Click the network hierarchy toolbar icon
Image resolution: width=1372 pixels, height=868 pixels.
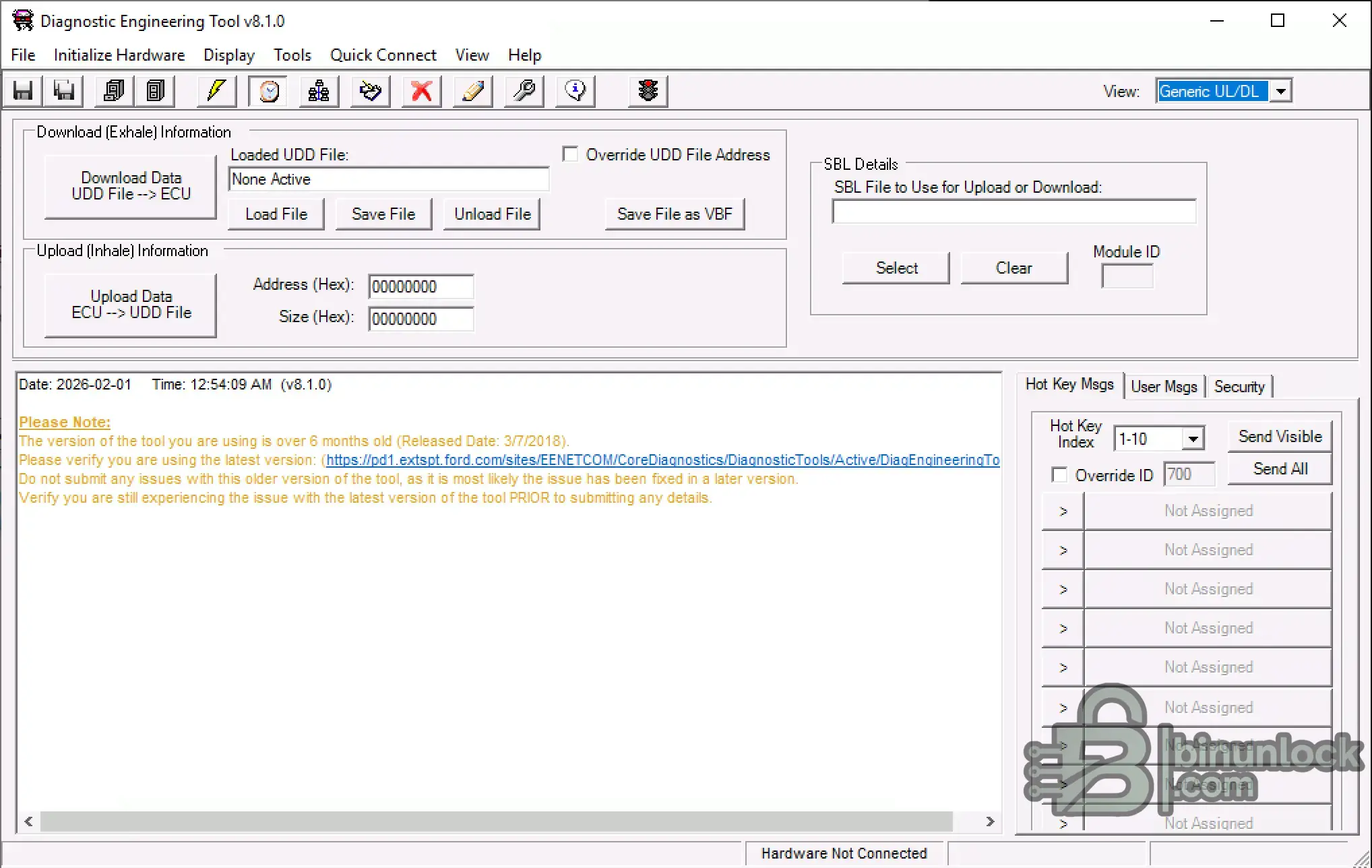tap(319, 91)
